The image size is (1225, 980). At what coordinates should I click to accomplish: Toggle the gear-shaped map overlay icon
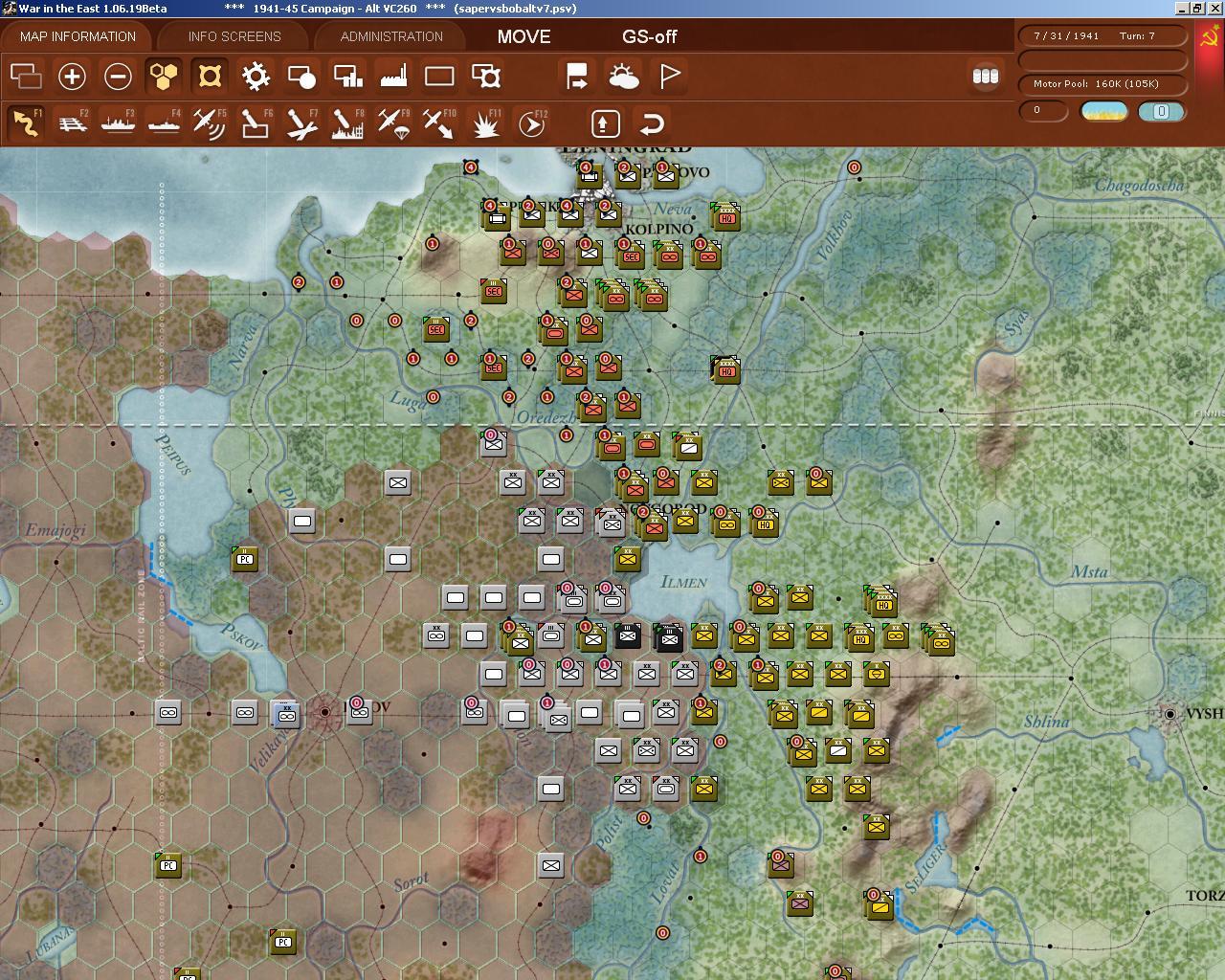point(256,76)
